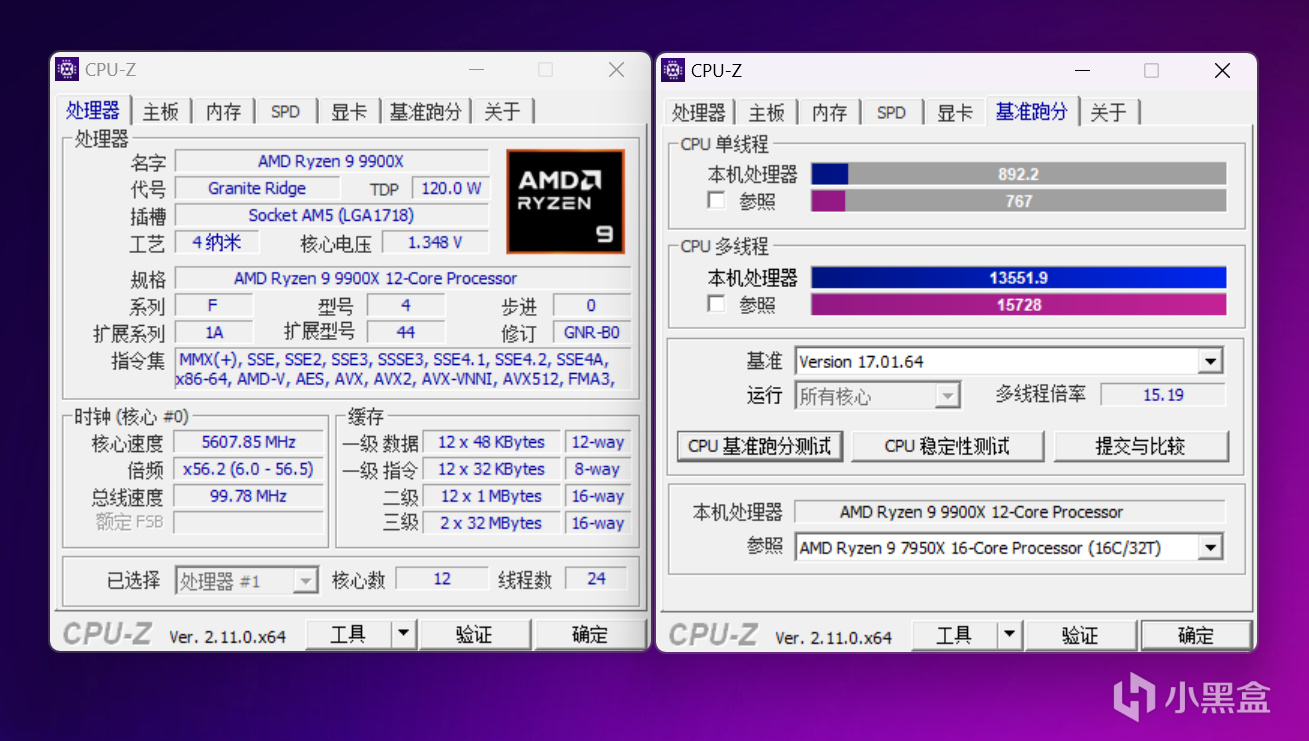Tick the 参照 checkbox under CPU 单线程

pos(716,201)
